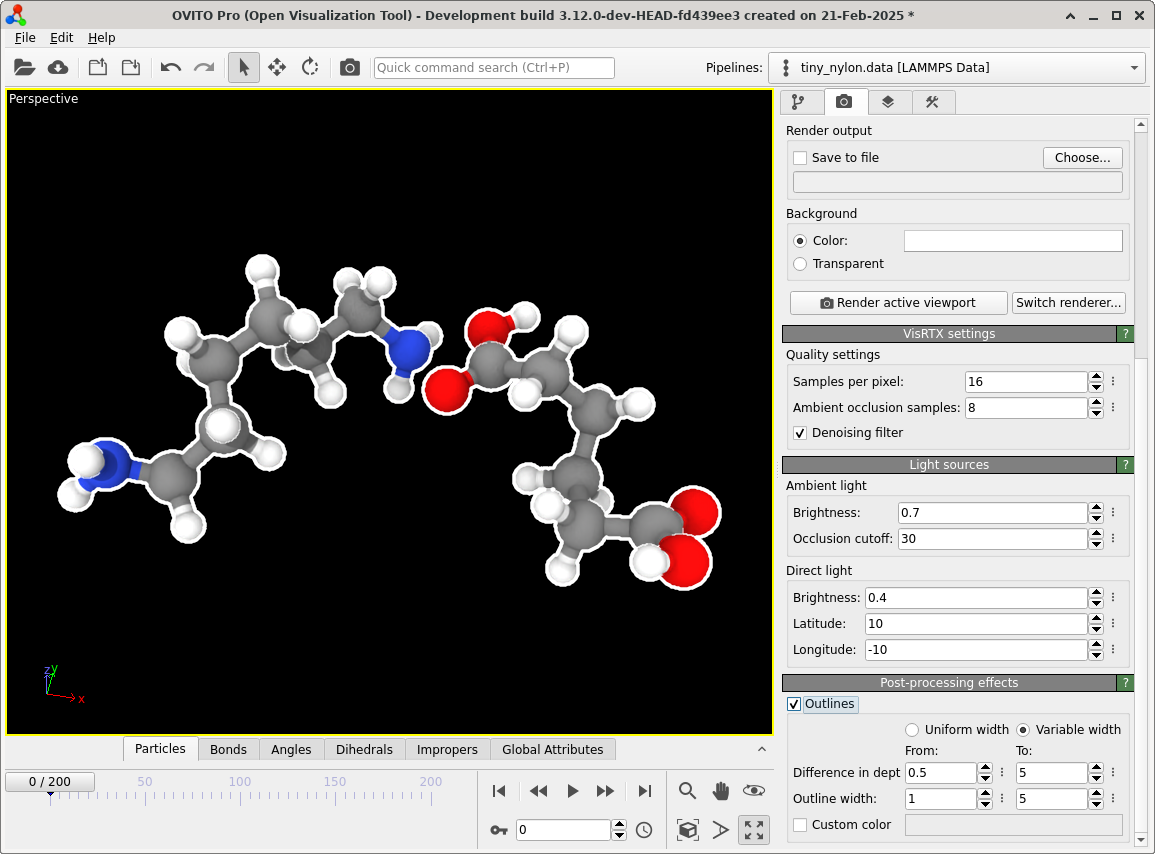This screenshot has height=854, width=1155.
Task: Collapse the panel above the data tabs
Action: 761,749
